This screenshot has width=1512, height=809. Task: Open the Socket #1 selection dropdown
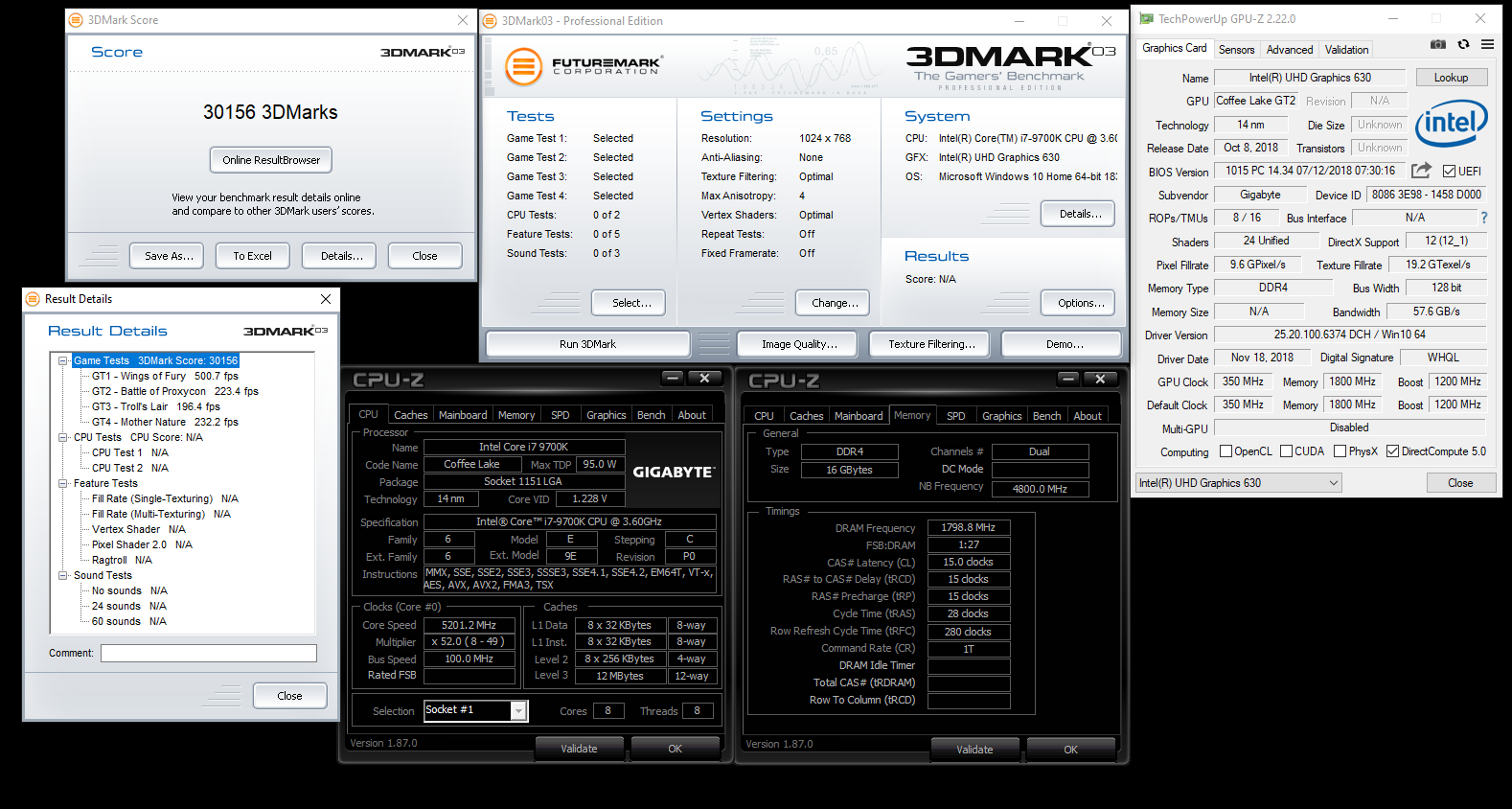pos(518,710)
